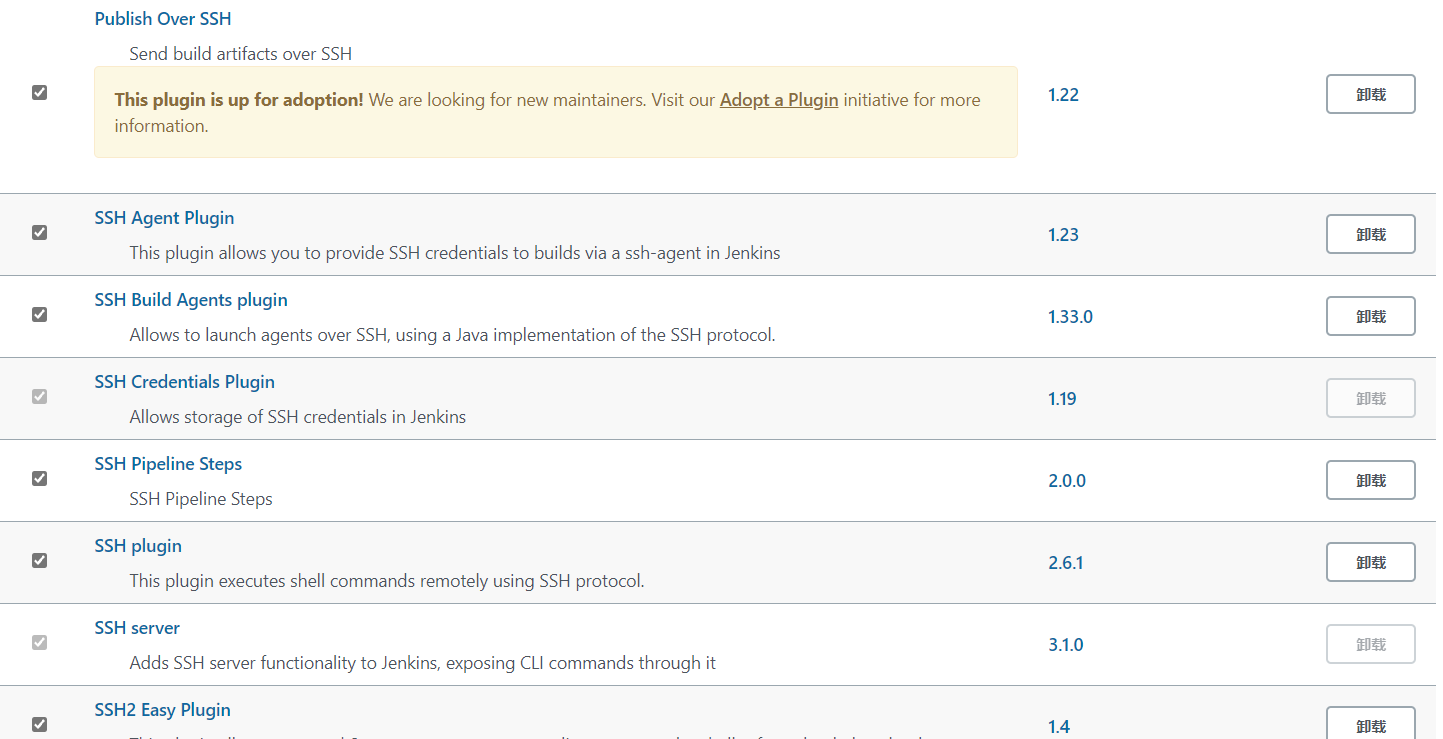
Task: Disable the SSH Build Agents plugin checkbox
Action: pos(39,315)
